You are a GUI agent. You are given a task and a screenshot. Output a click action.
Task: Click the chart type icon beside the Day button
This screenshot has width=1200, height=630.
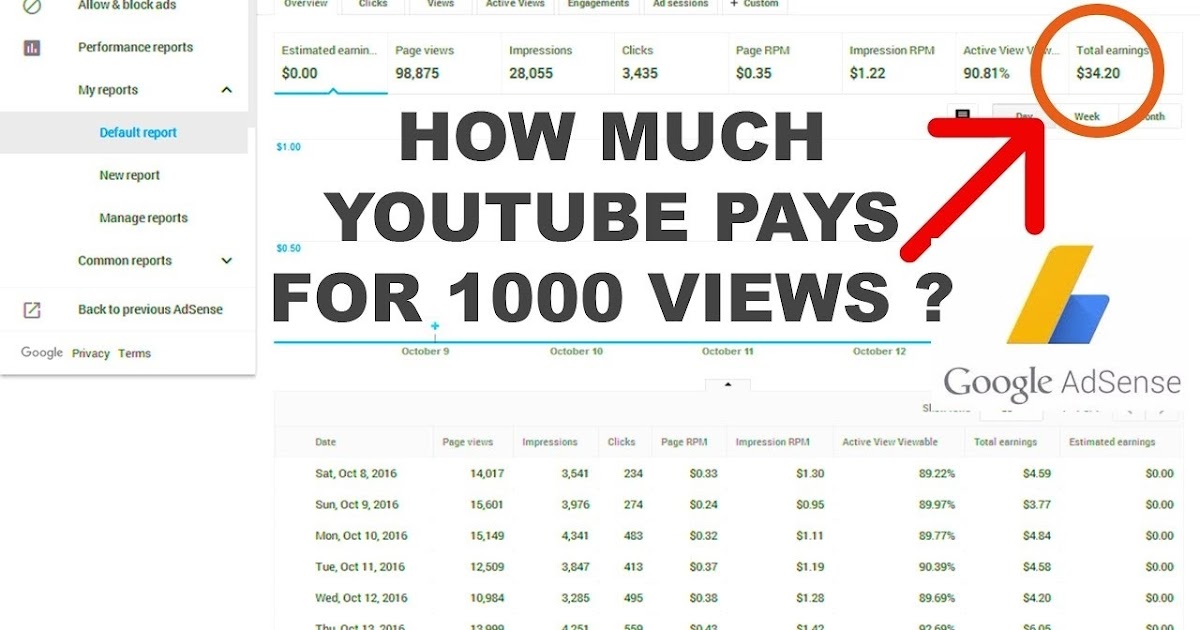click(x=962, y=116)
